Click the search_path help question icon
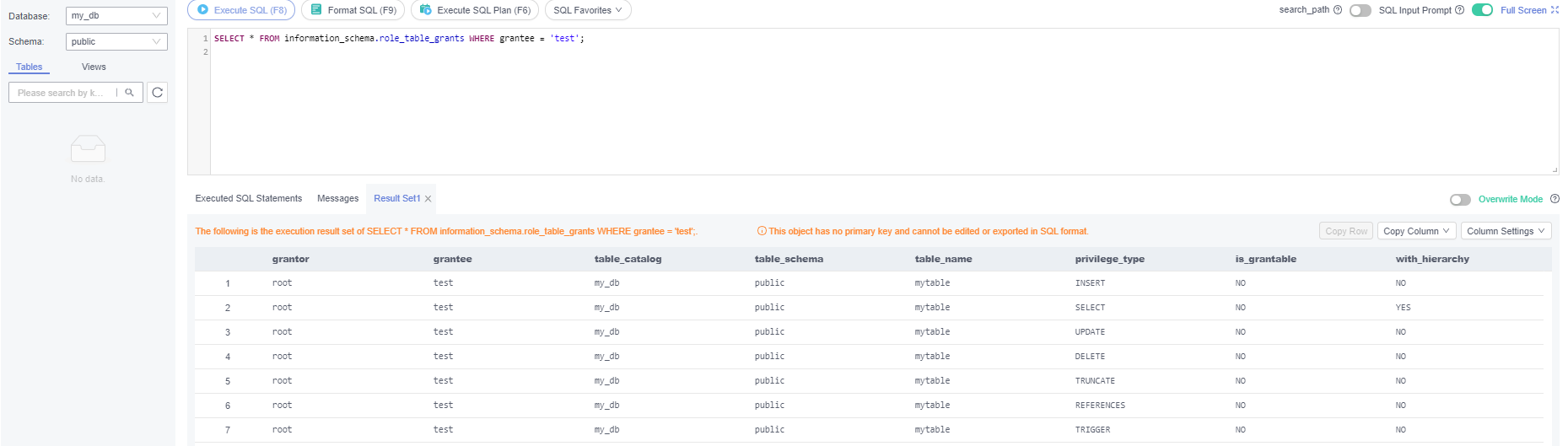This screenshot has height=446, width=1568. [x=1338, y=10]
